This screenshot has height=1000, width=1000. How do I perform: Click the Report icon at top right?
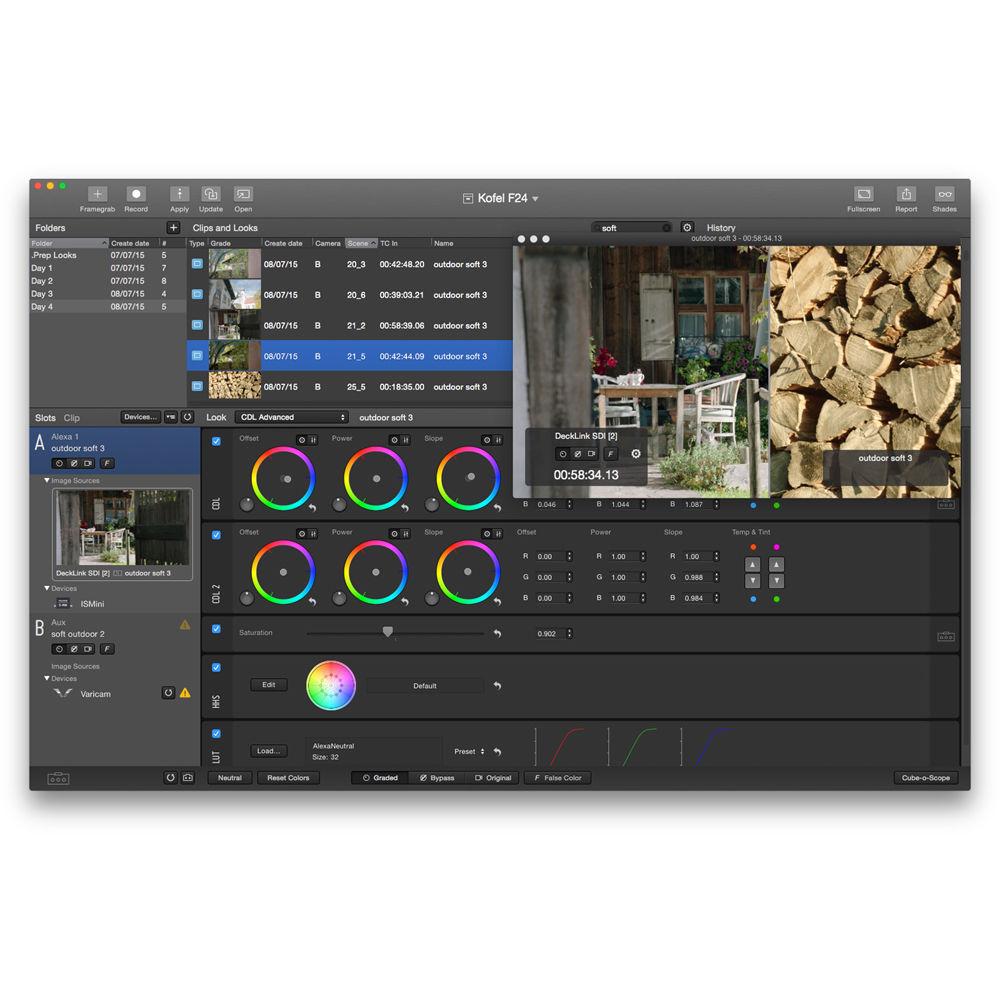tap(906, 196)
